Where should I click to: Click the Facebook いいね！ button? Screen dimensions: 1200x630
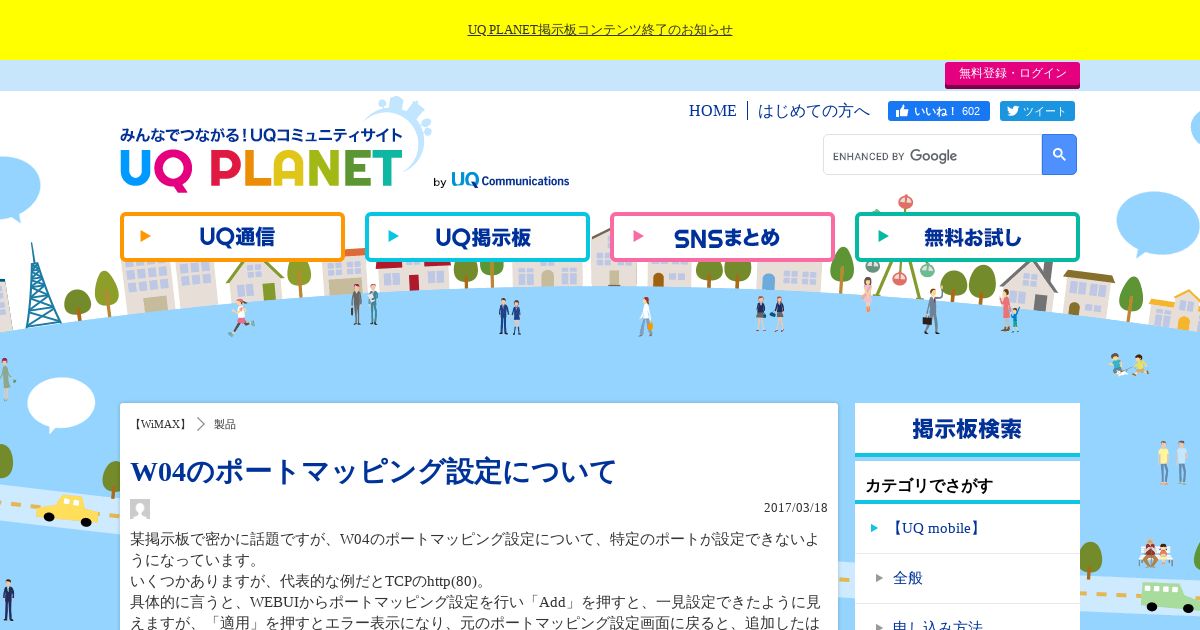pyautogui.click(x=939, y=111)
